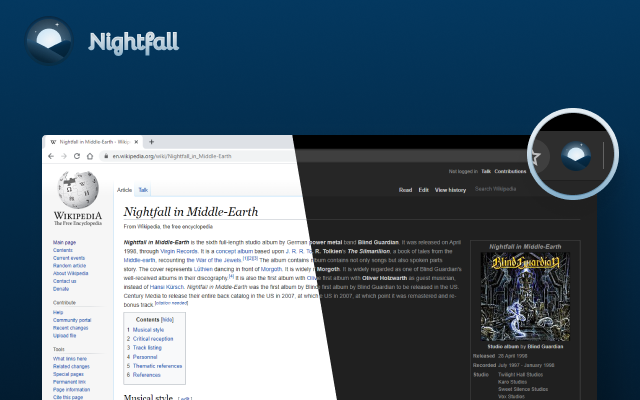Open the concept album link
Viewport: 640px width, 400px height.
234,251
